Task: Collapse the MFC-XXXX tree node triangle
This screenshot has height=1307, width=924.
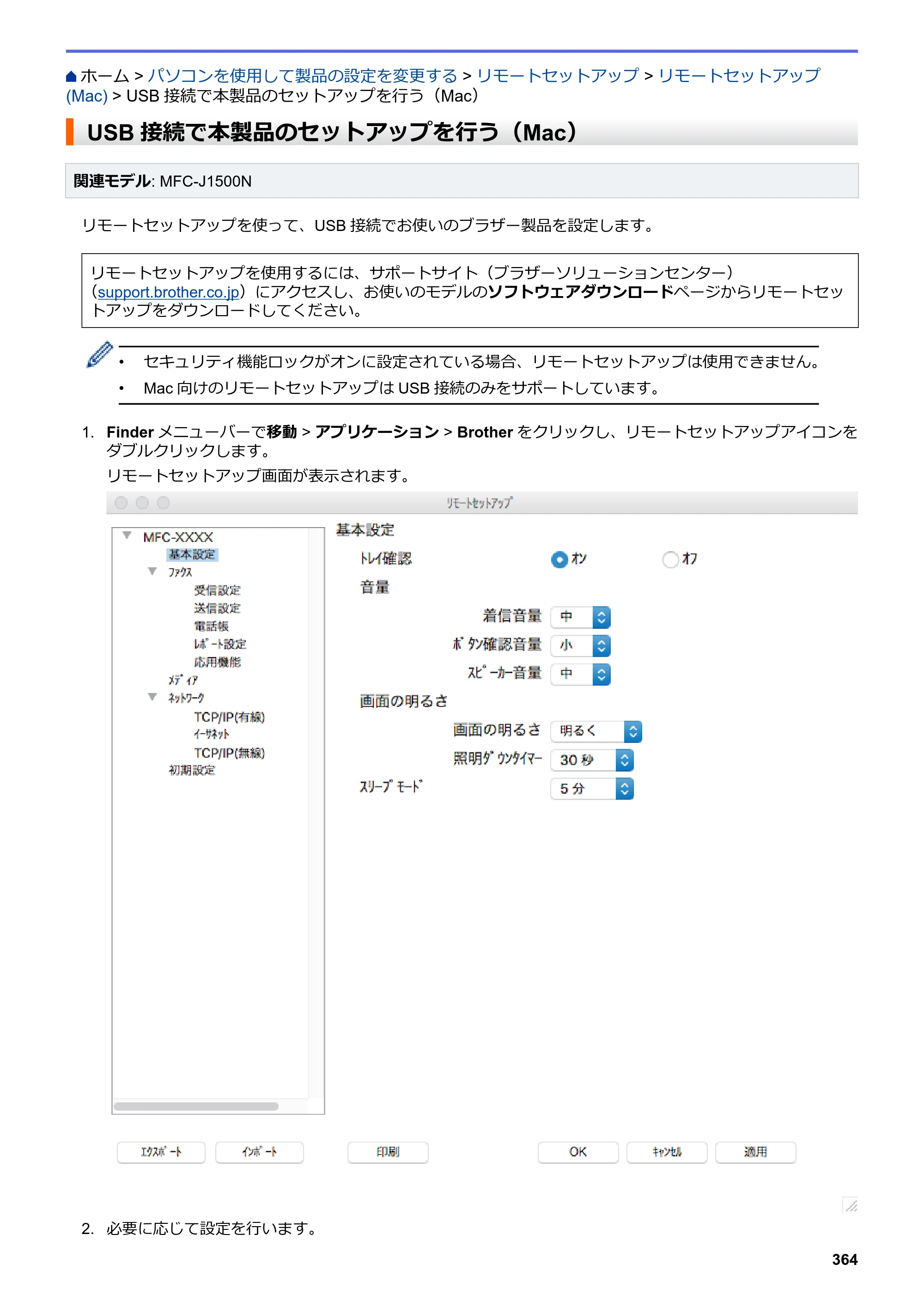Action: point(128,535)
